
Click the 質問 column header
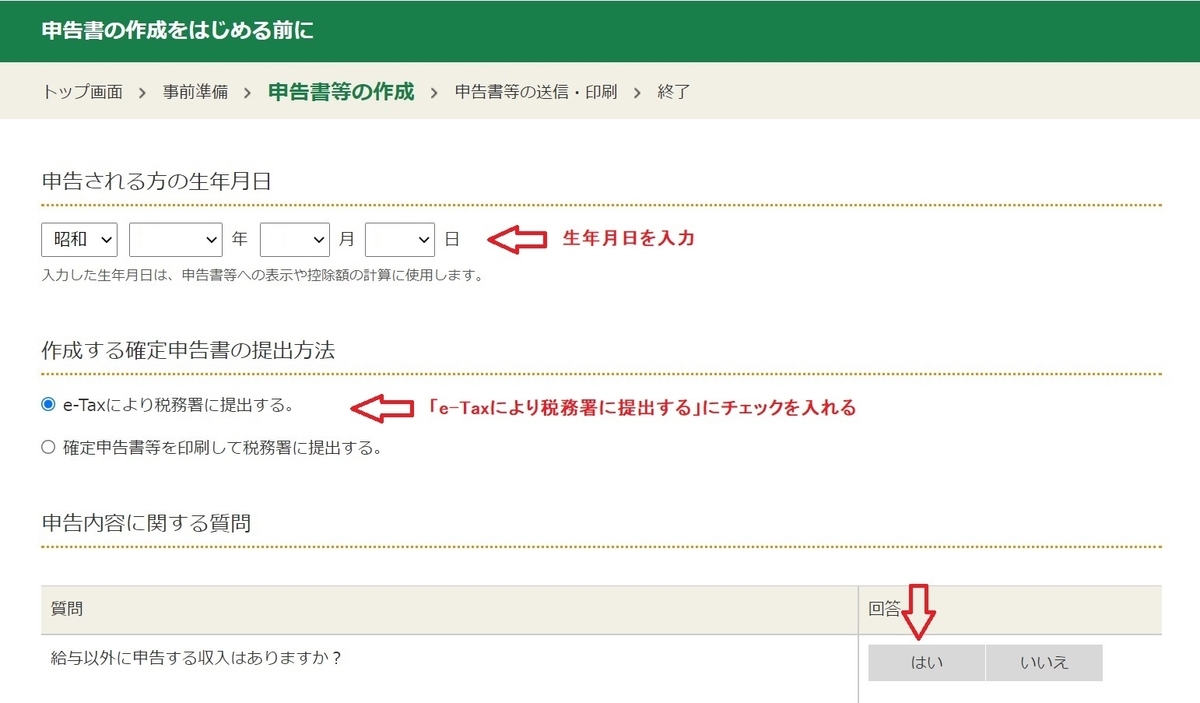click(x=66, y=608)
